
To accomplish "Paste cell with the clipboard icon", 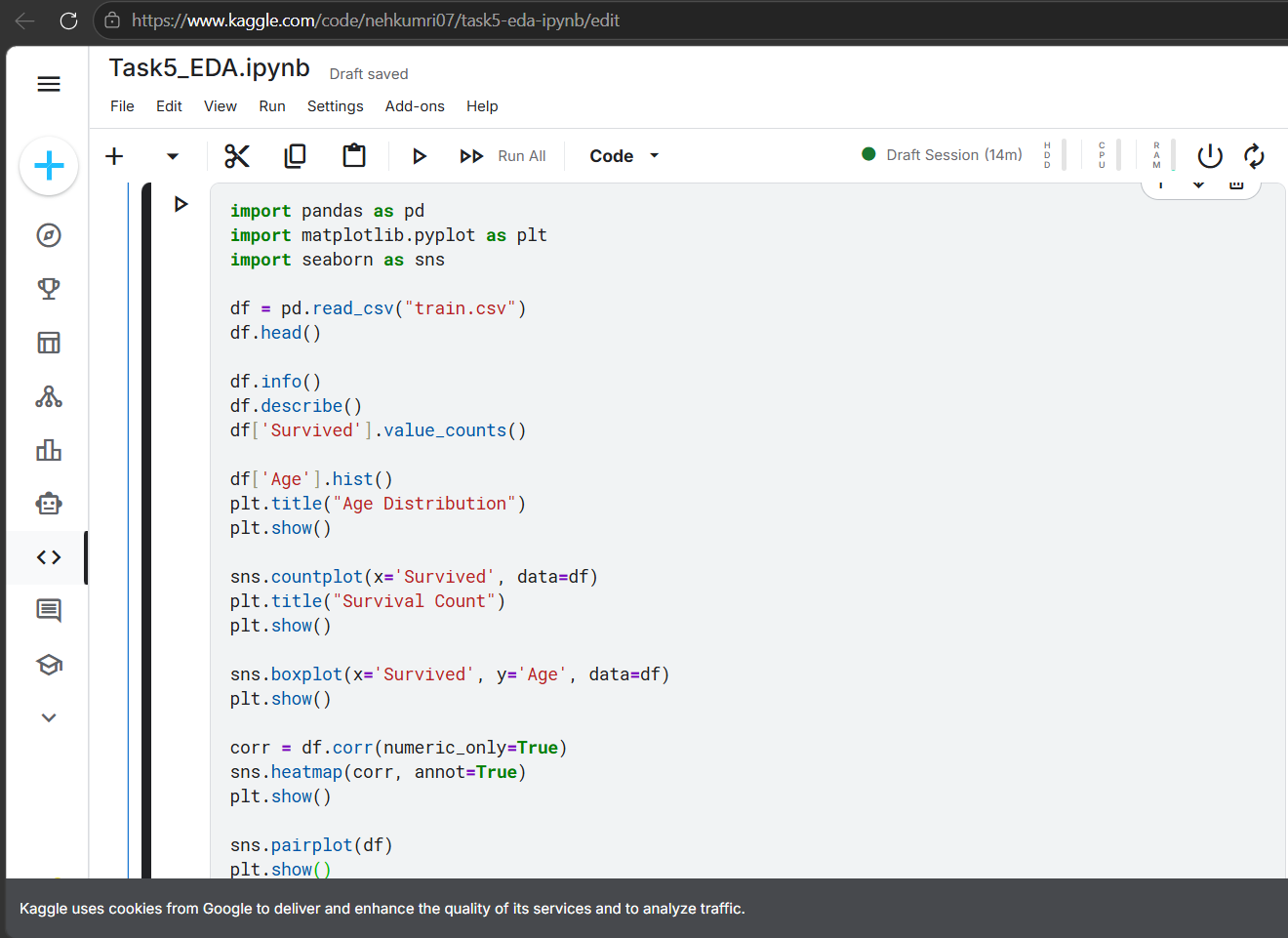I will coord(354,156).
